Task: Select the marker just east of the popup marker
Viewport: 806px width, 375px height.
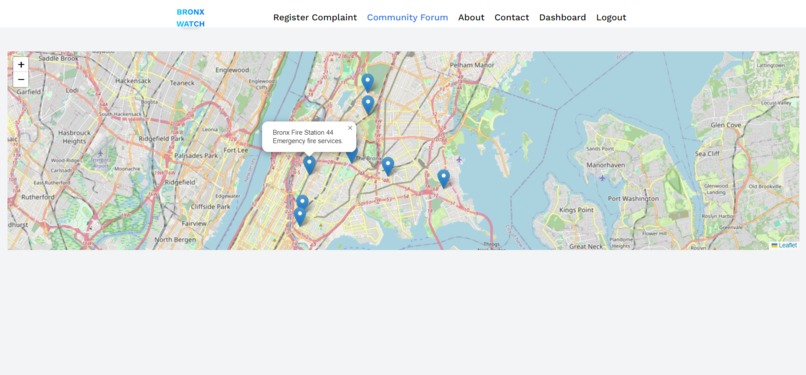Action: click(388, 166)
